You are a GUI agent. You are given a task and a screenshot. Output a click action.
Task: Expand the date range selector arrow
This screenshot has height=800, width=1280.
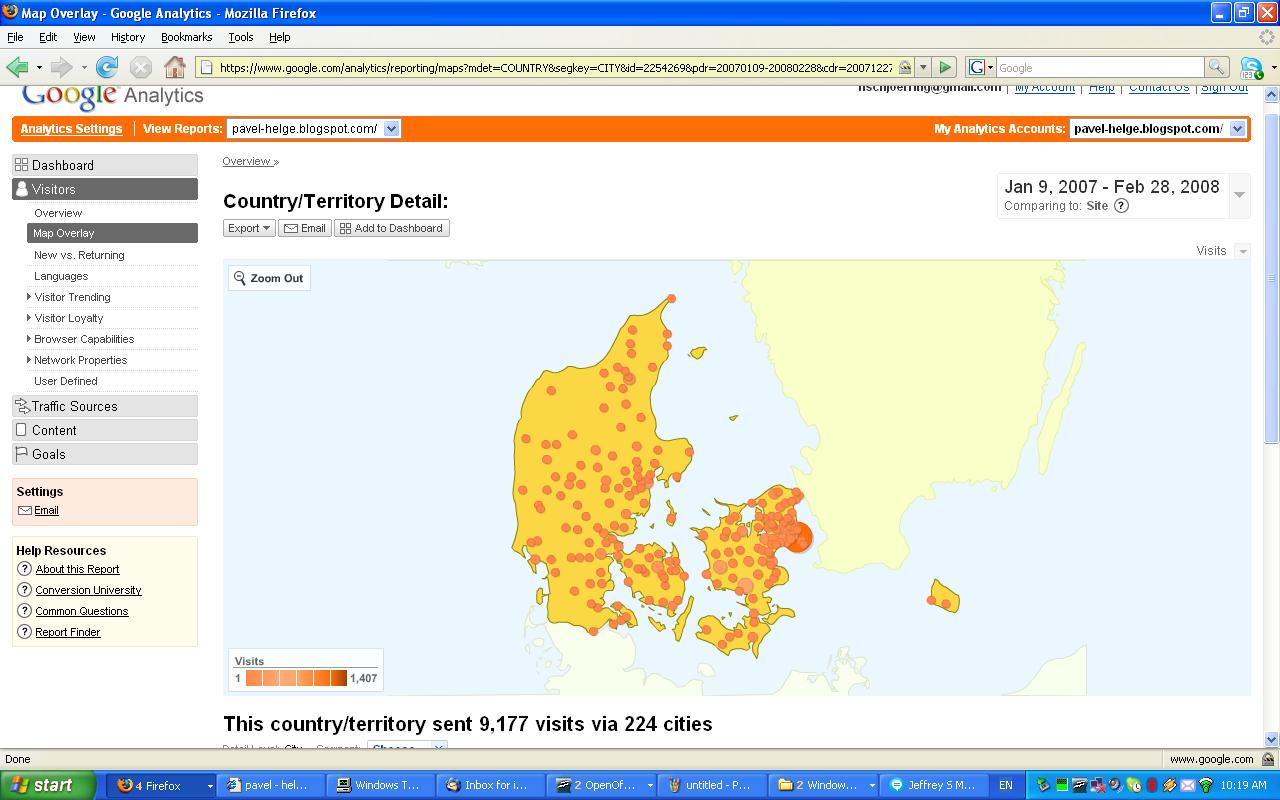click(x=1239, y=195)
